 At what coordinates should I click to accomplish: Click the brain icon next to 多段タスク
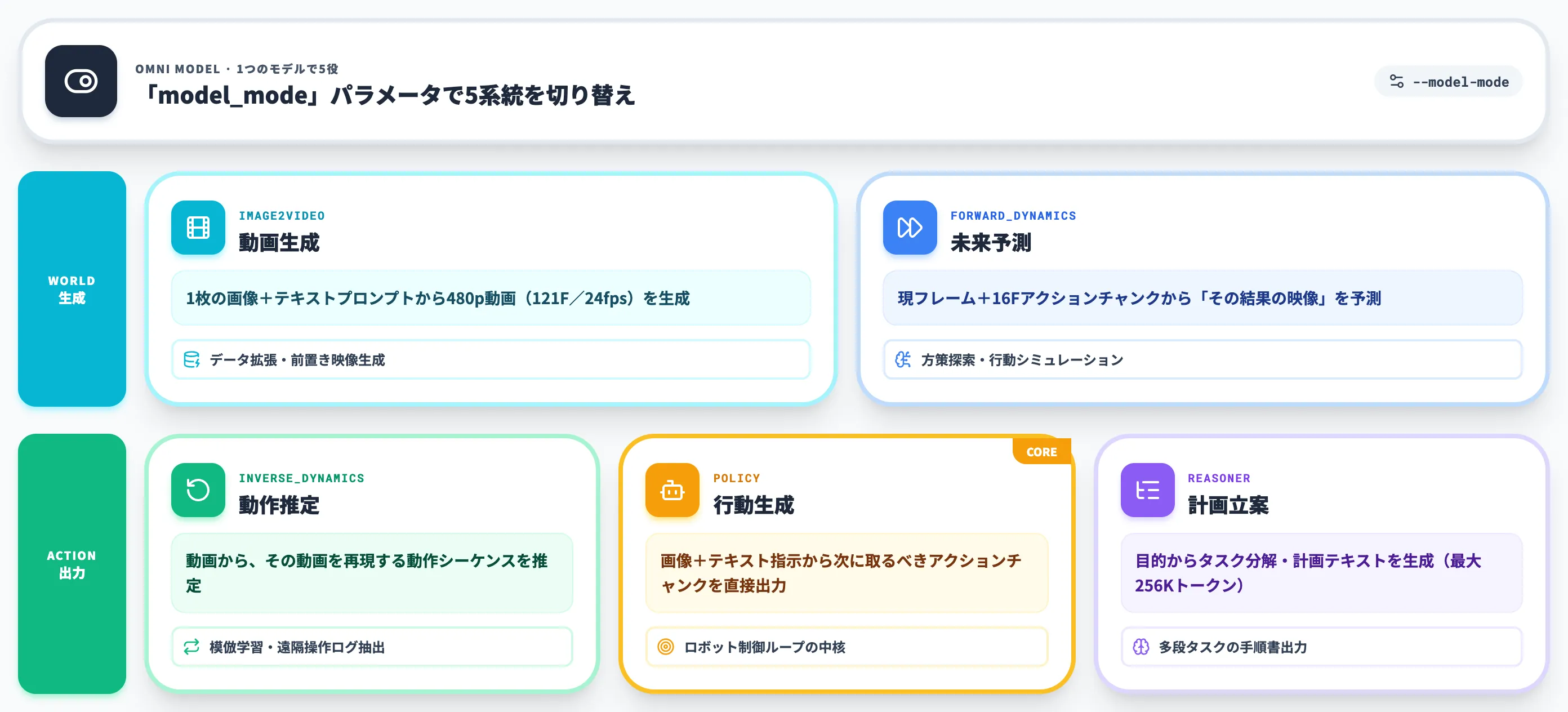(x=1141, y=647)
